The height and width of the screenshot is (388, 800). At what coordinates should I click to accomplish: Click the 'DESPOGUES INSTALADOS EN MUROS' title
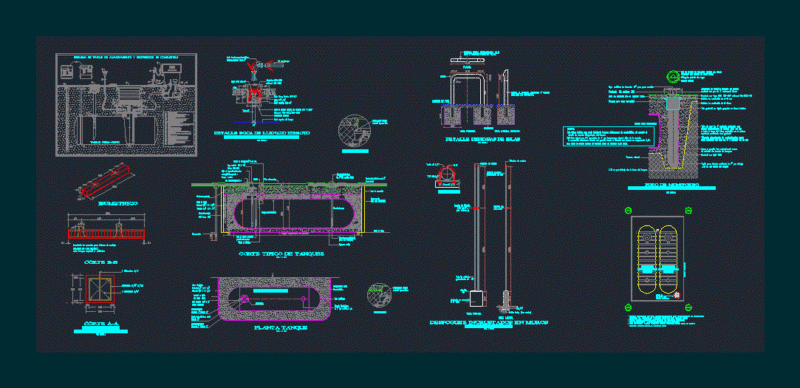(x=488, y=323)
